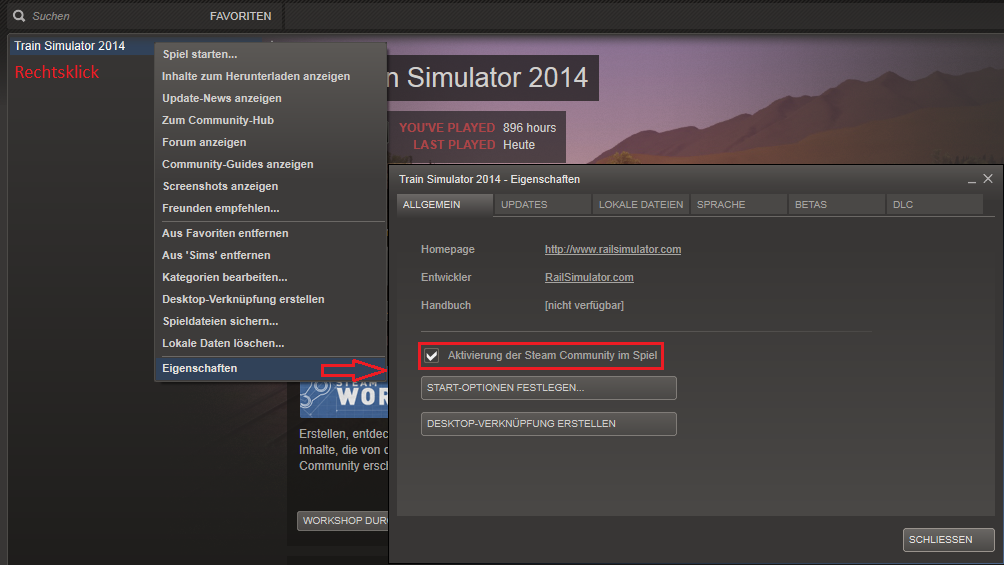Switch to the UPDATES tab
Viewport: 1004px width, 565px height.
[x=542, y=204]
